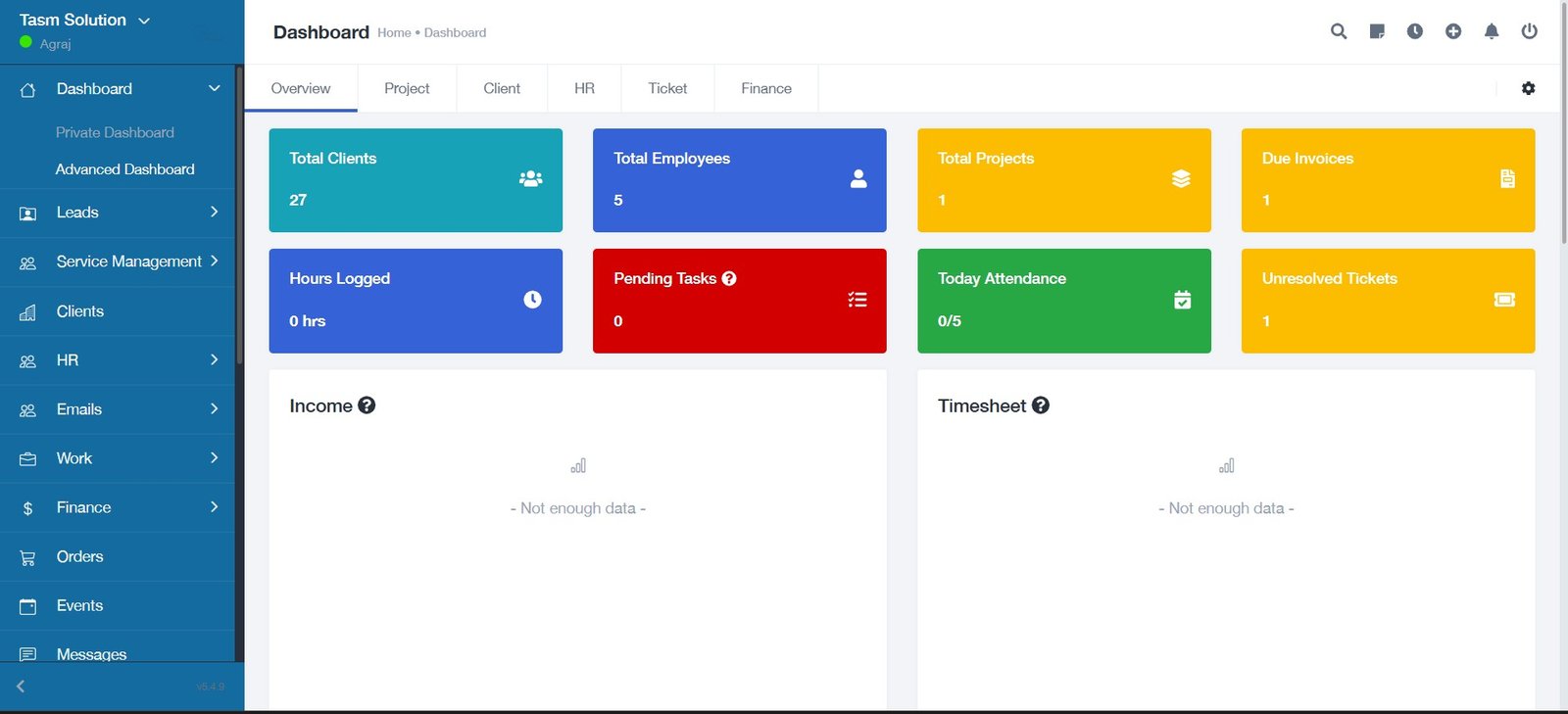Click the '0 hrs' Hours Logged value
This screenshot has height=714, width=1568.
[308, 321]
